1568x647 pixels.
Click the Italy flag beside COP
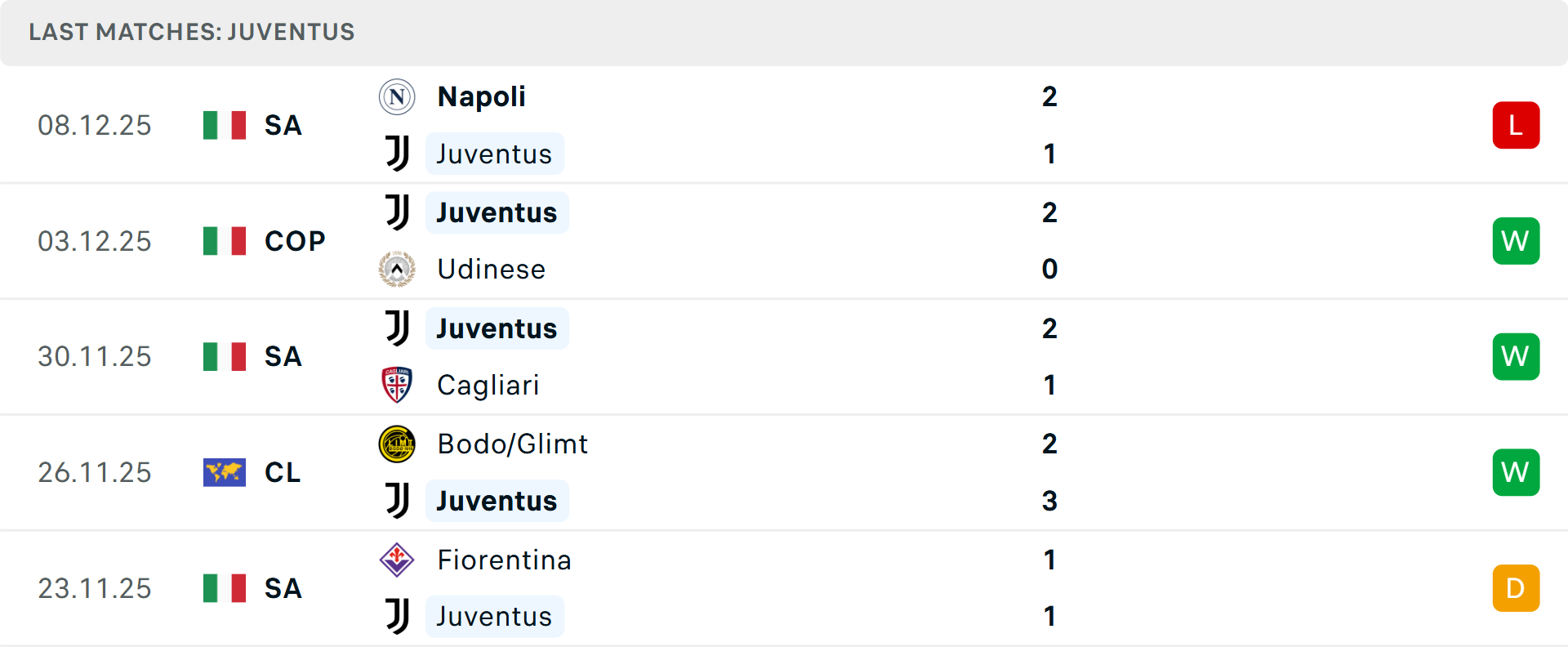225,241
